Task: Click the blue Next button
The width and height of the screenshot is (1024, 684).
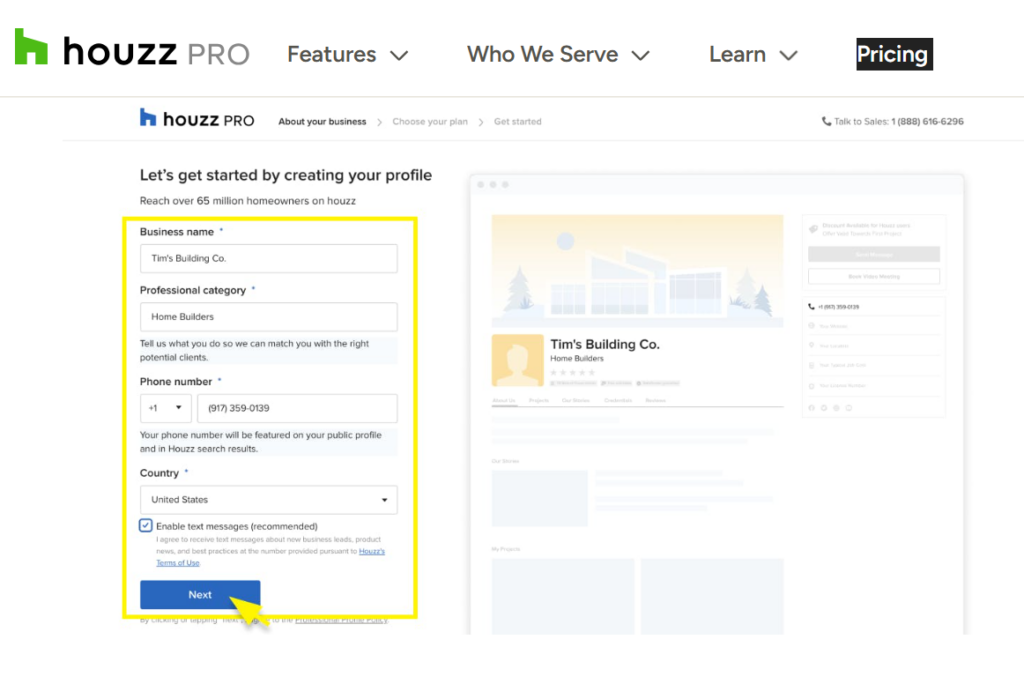Action: pos(200,595)
